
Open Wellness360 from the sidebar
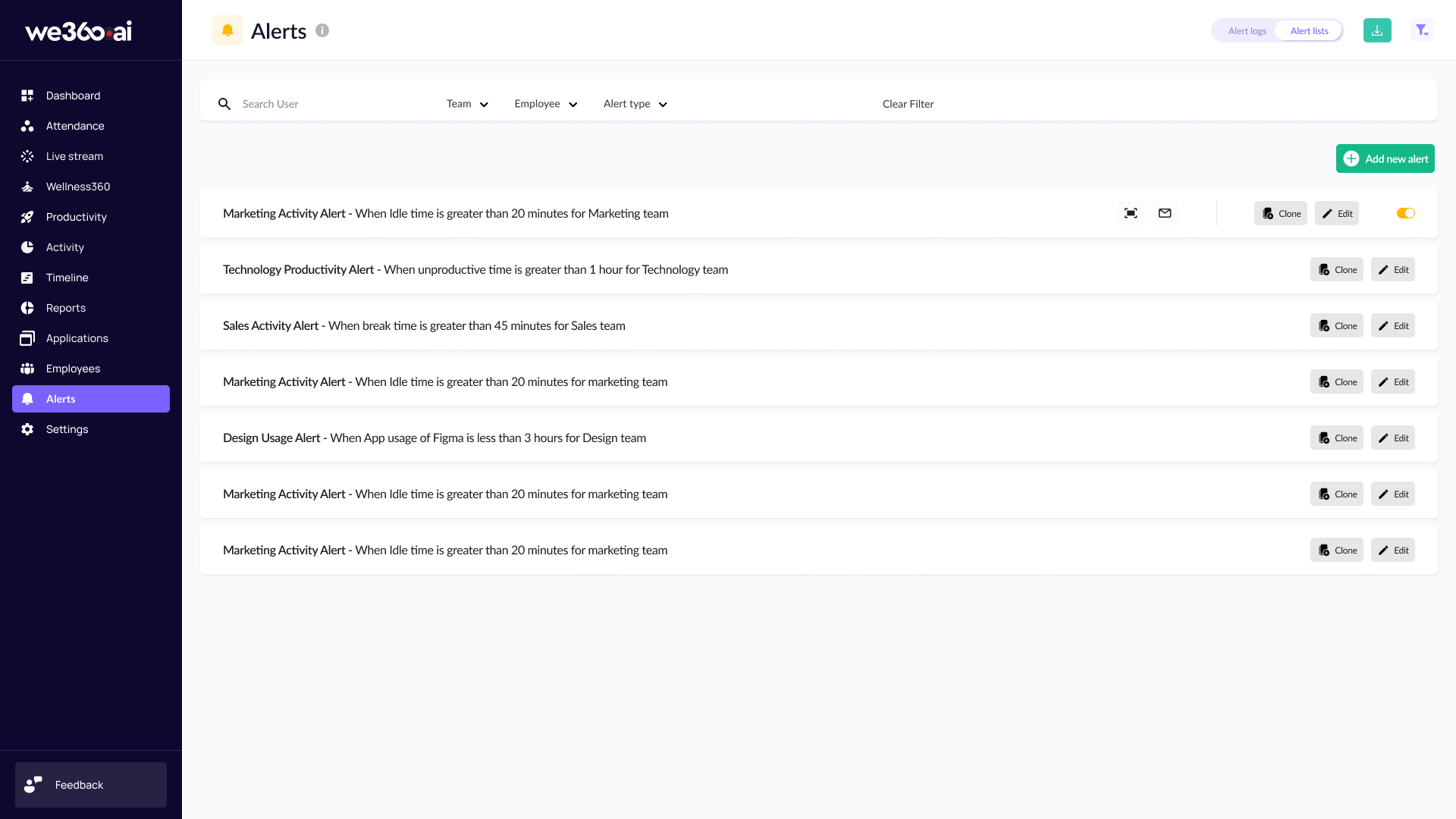pyautogui.click(x=77, y=187)
